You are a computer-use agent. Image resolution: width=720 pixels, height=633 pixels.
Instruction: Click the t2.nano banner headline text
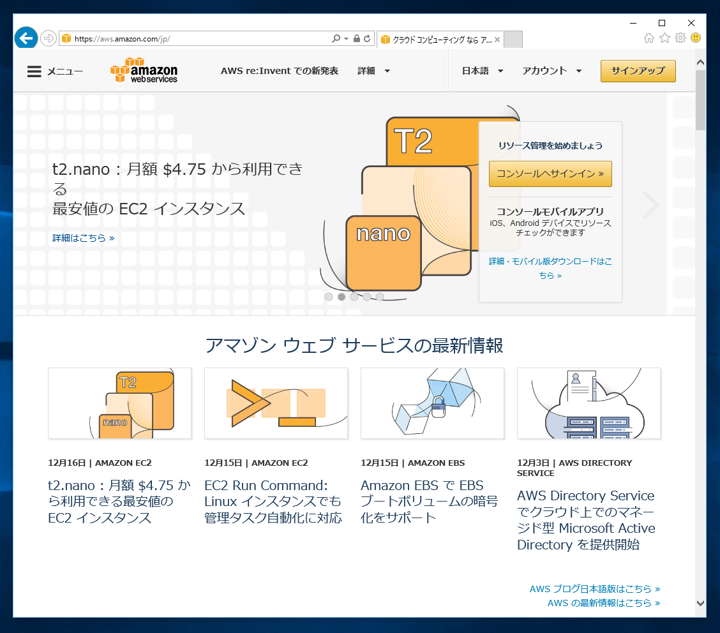point(178,189)
